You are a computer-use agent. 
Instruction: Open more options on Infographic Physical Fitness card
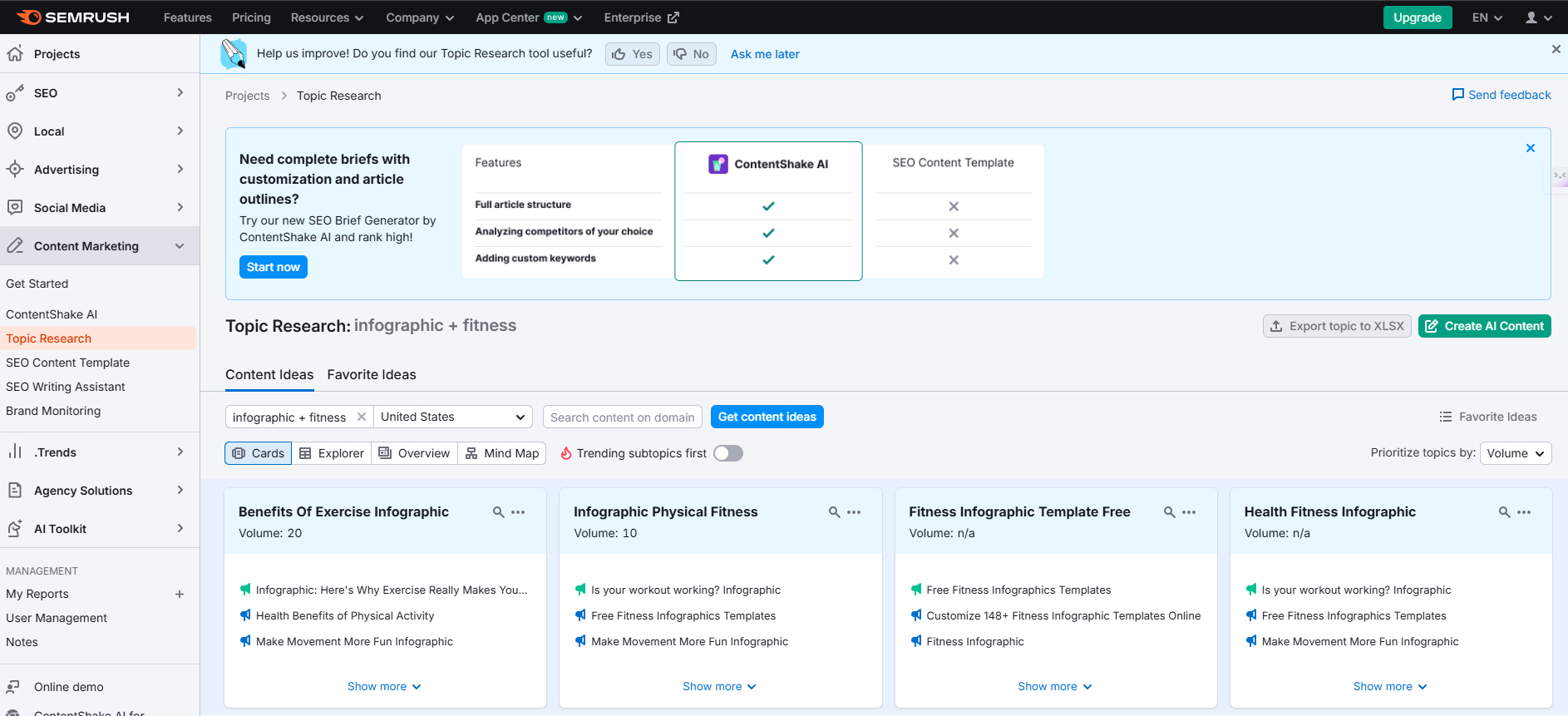click(x=854, y=512)
